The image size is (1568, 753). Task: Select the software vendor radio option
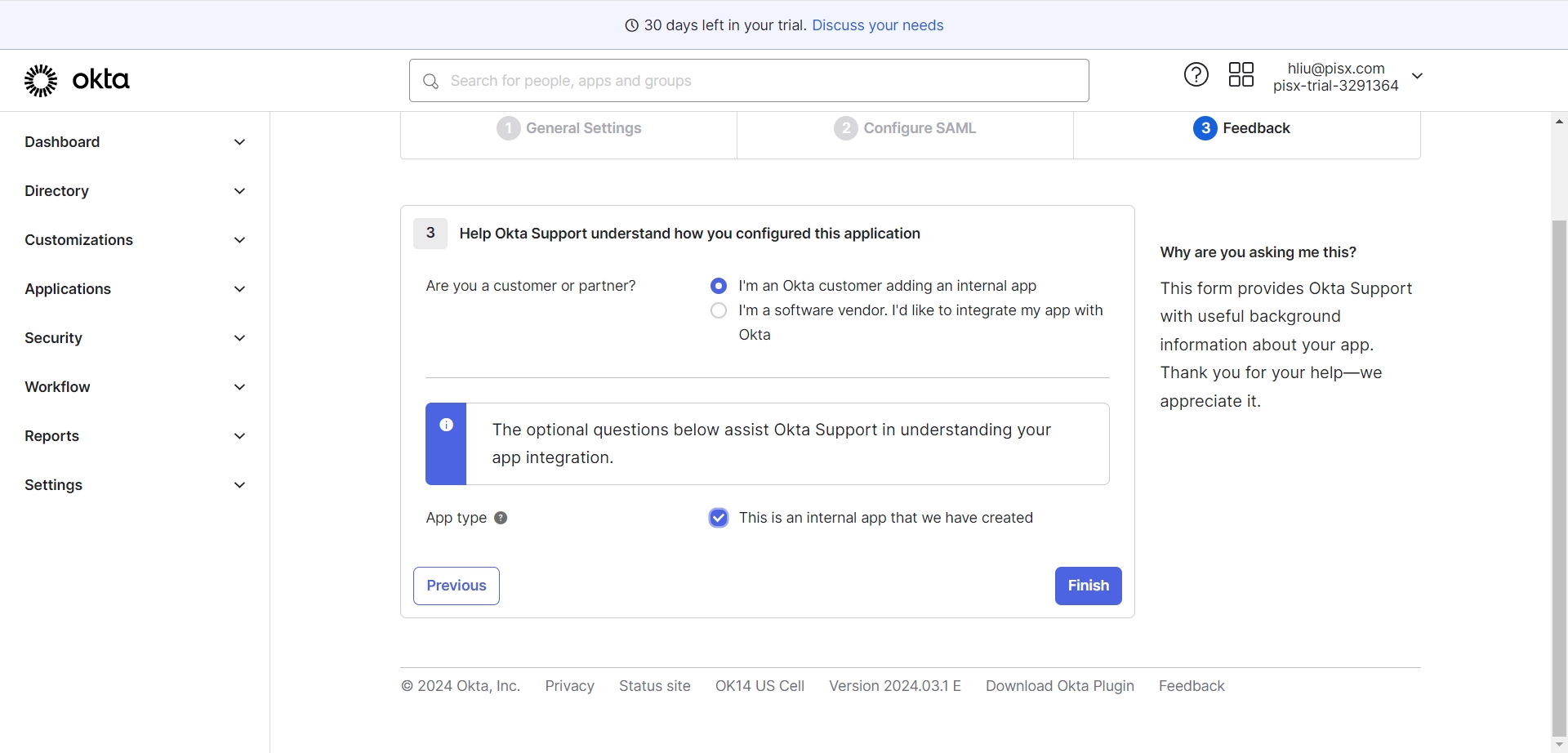click(x=719, y=310)
